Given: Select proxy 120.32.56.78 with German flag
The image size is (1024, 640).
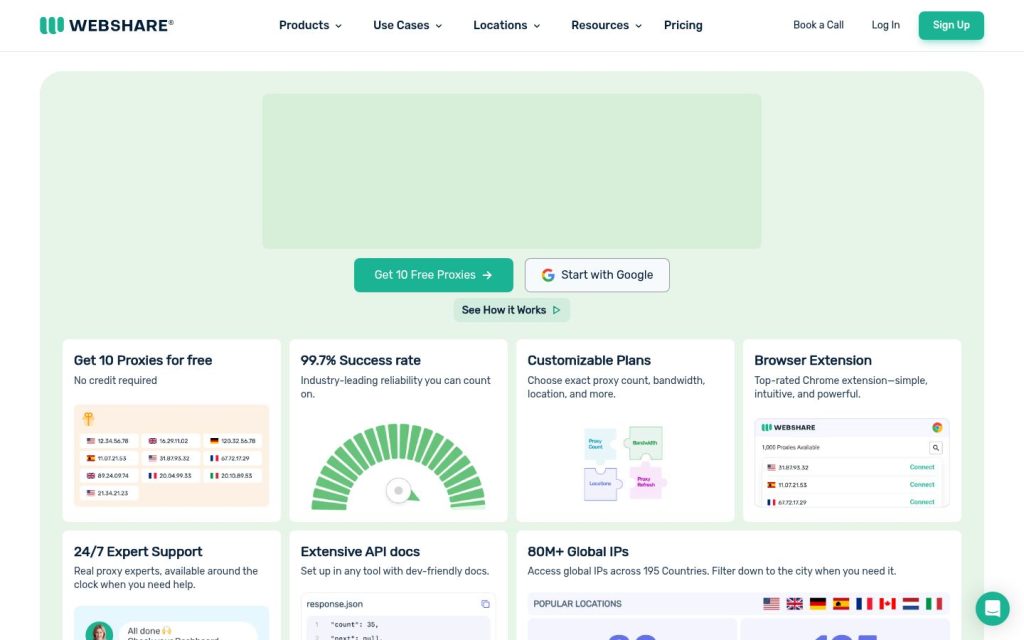Looking at the screenshot, I should (x=232, y=441).
